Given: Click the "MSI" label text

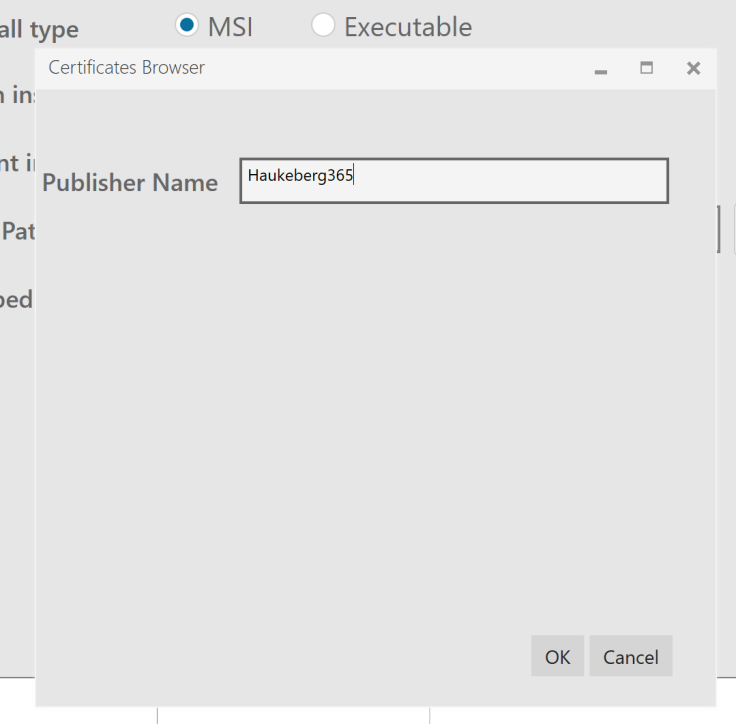Looking at the screenshot, I should (230, 27).
